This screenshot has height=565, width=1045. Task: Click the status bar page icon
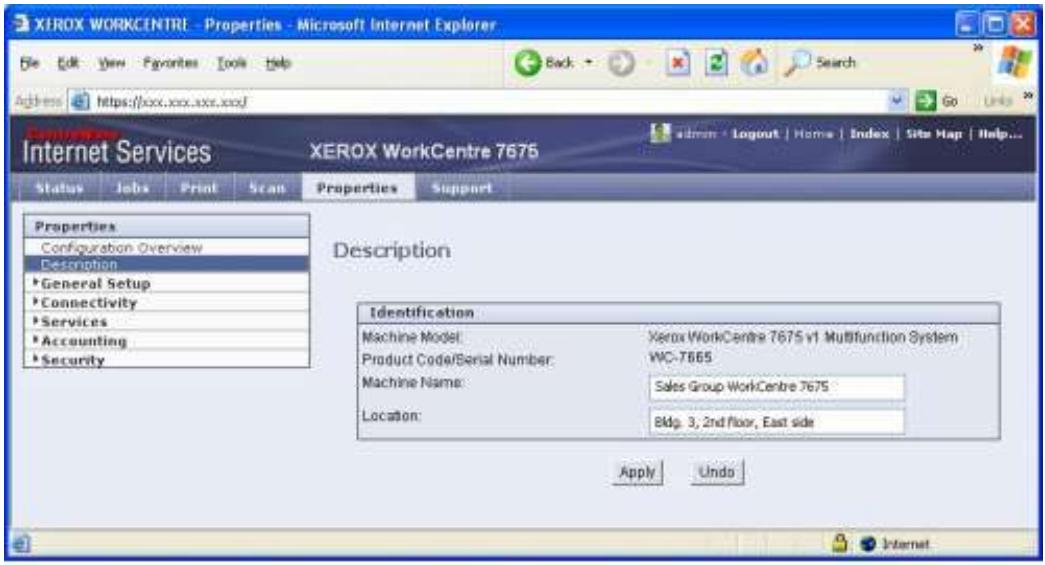click(x=21, y=544)
